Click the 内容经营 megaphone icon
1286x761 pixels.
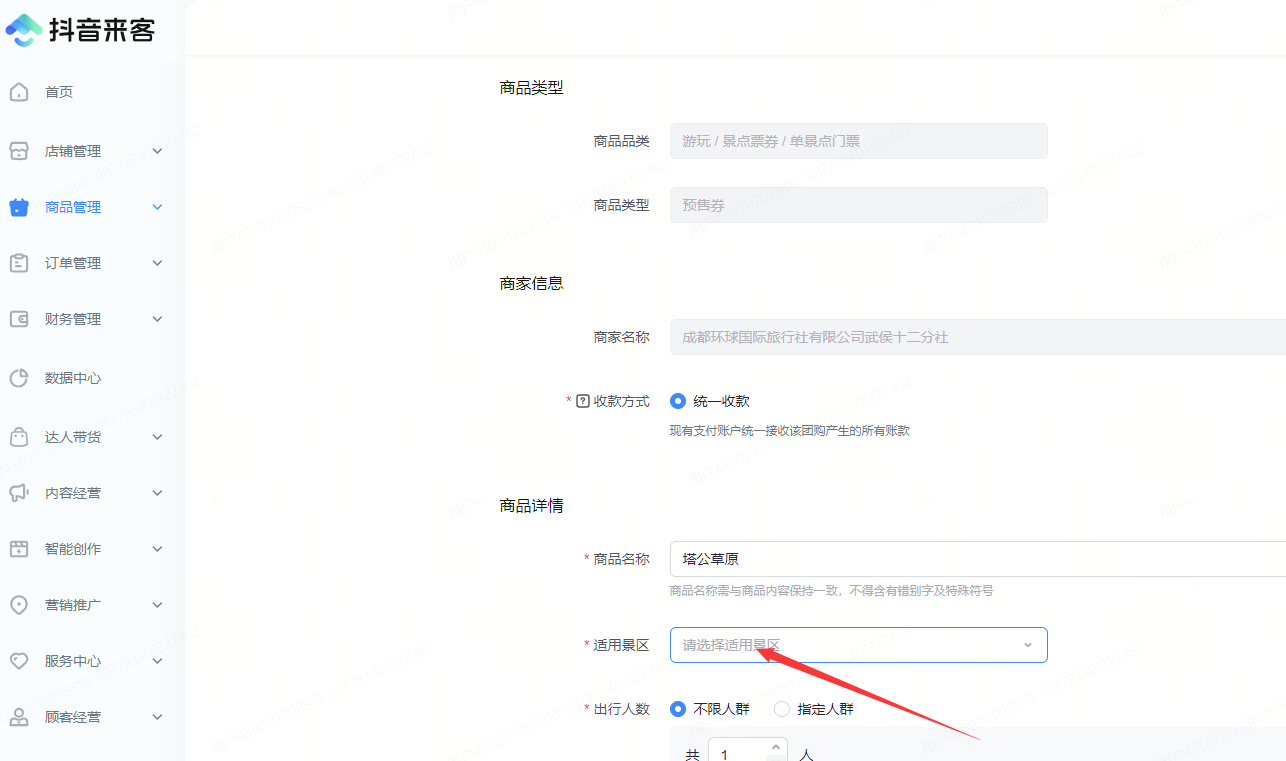pyautogui.click(x=18, y=493)
